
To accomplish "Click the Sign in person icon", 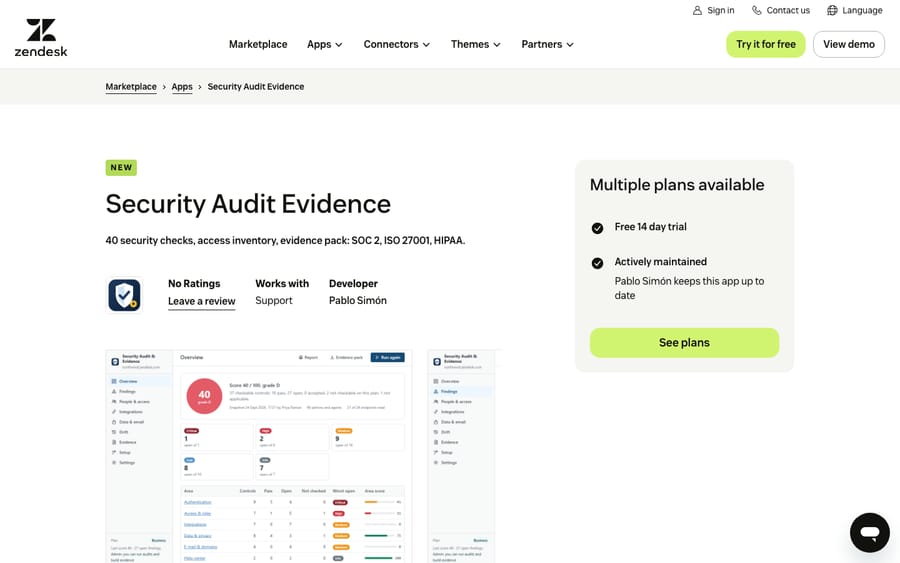I will [697, 10].
